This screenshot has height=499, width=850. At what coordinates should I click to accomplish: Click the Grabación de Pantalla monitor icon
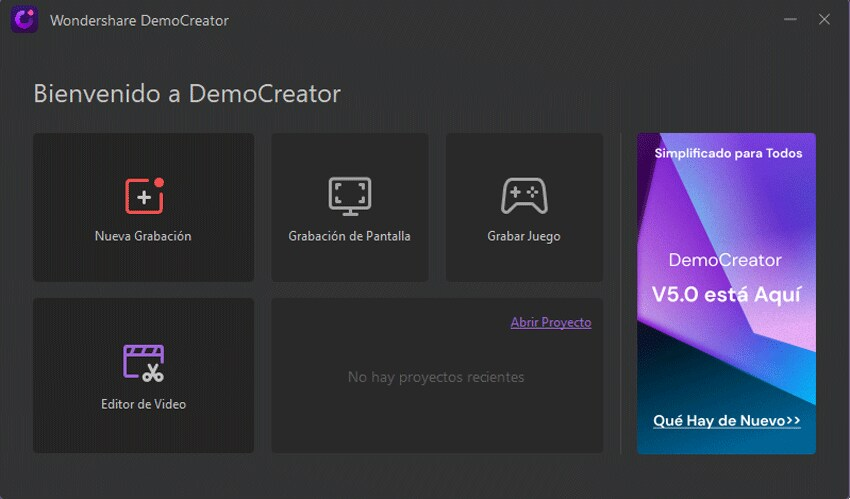(349, 196)
